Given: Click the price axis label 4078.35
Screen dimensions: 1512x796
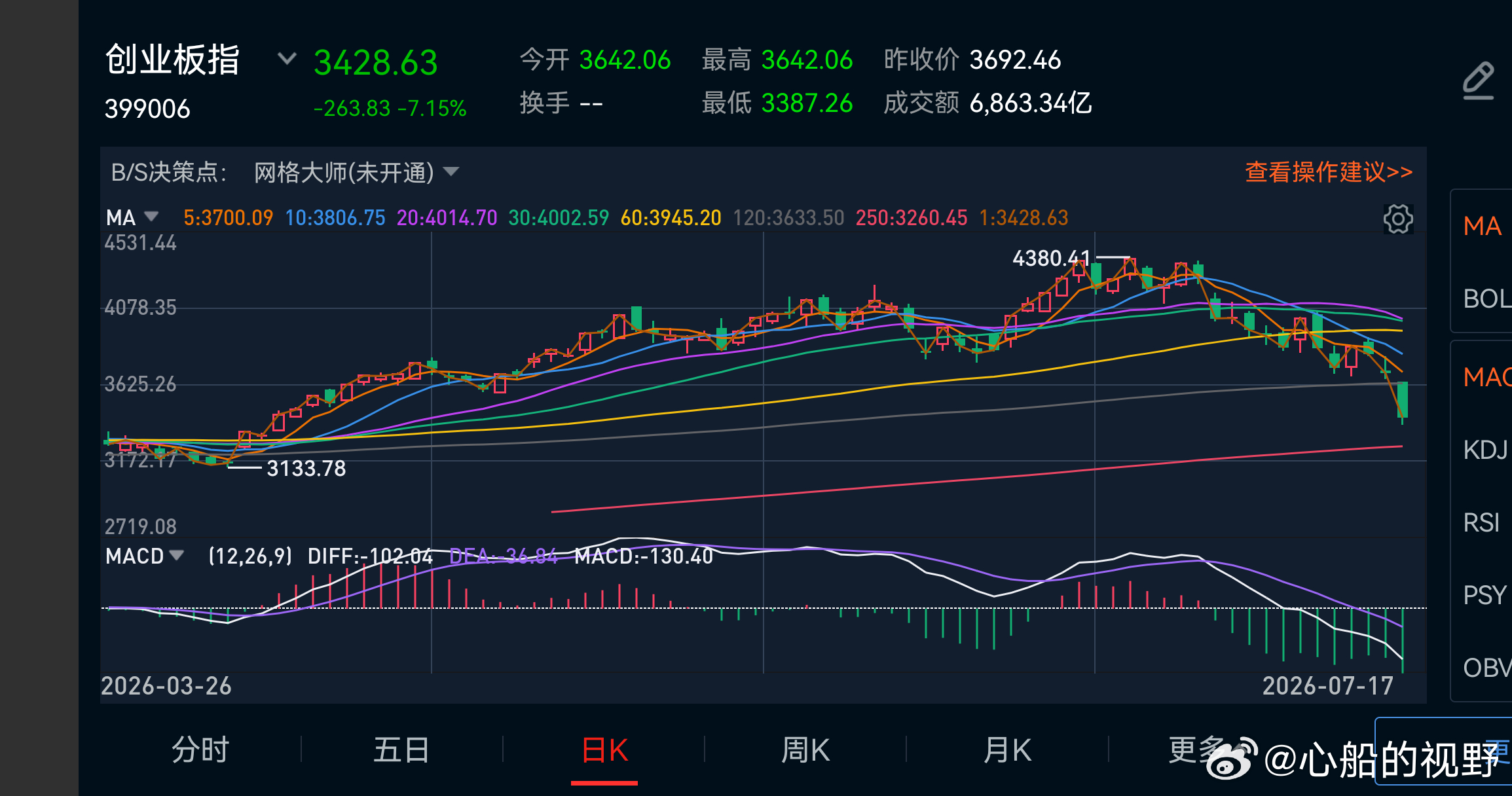Looking at the screenshot, I should click(141, 307).
